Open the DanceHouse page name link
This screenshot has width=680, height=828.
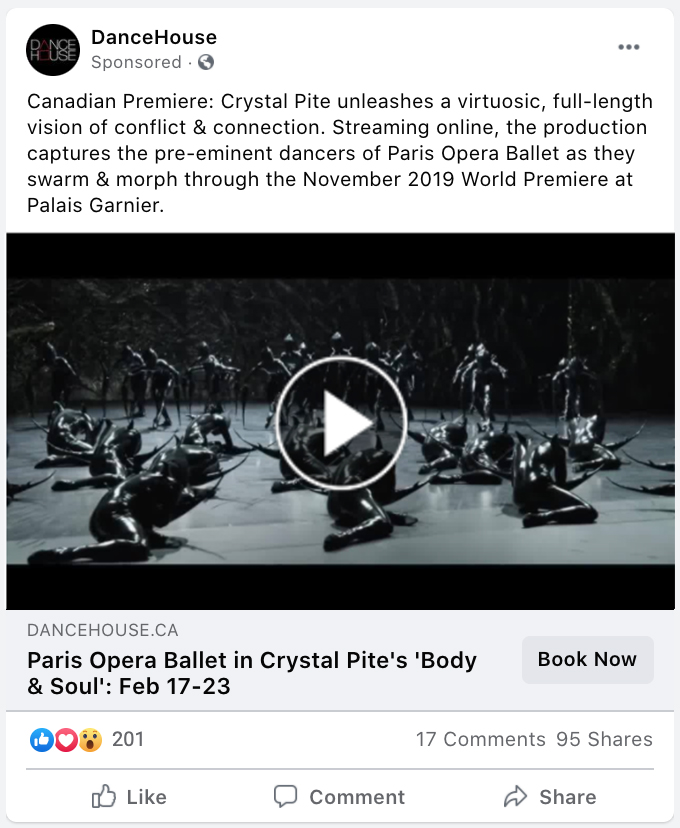[x=153, y=38]
